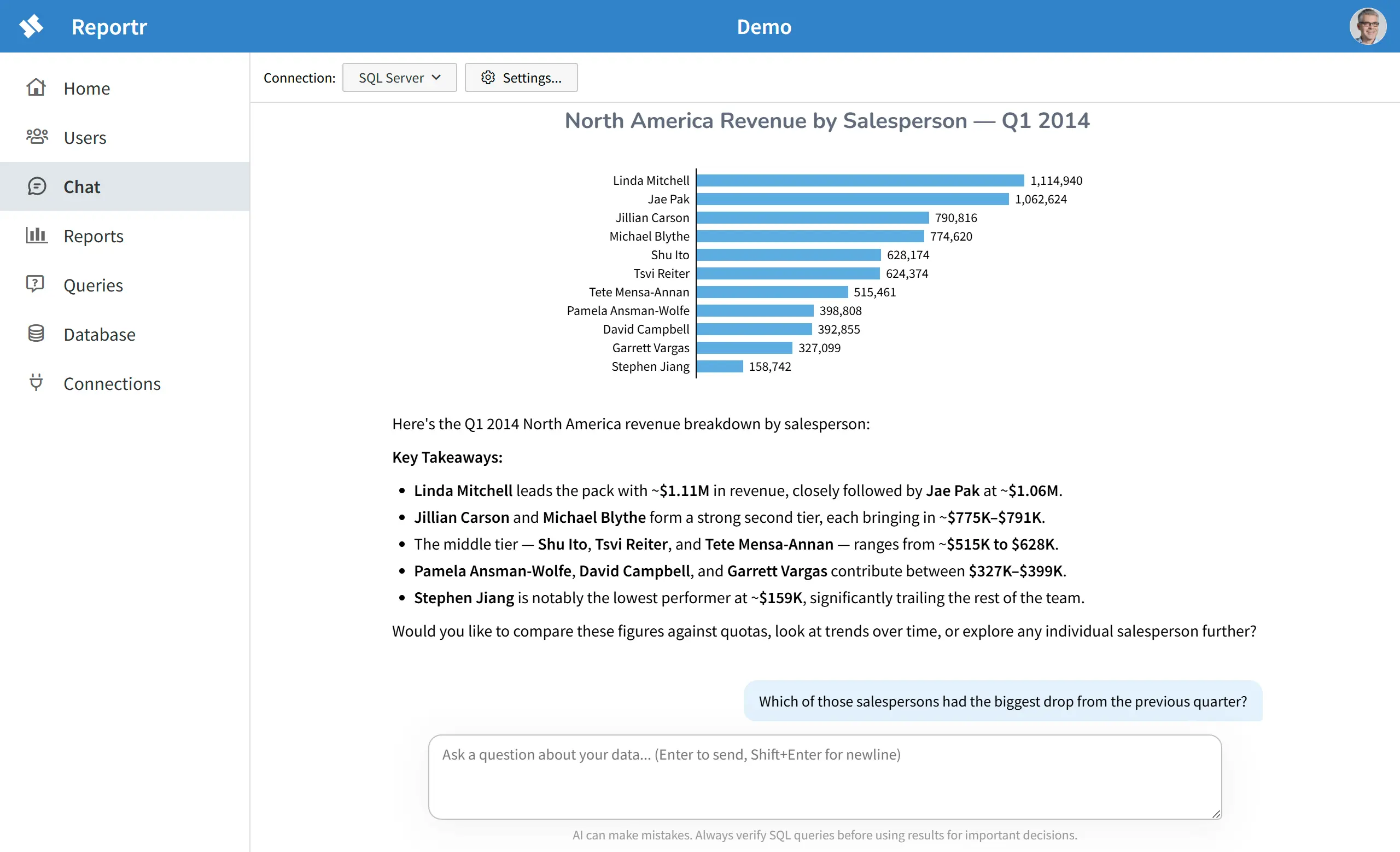The image size is (1400, 852).
Task: Open the Settings... button
Action: [521, 77]
